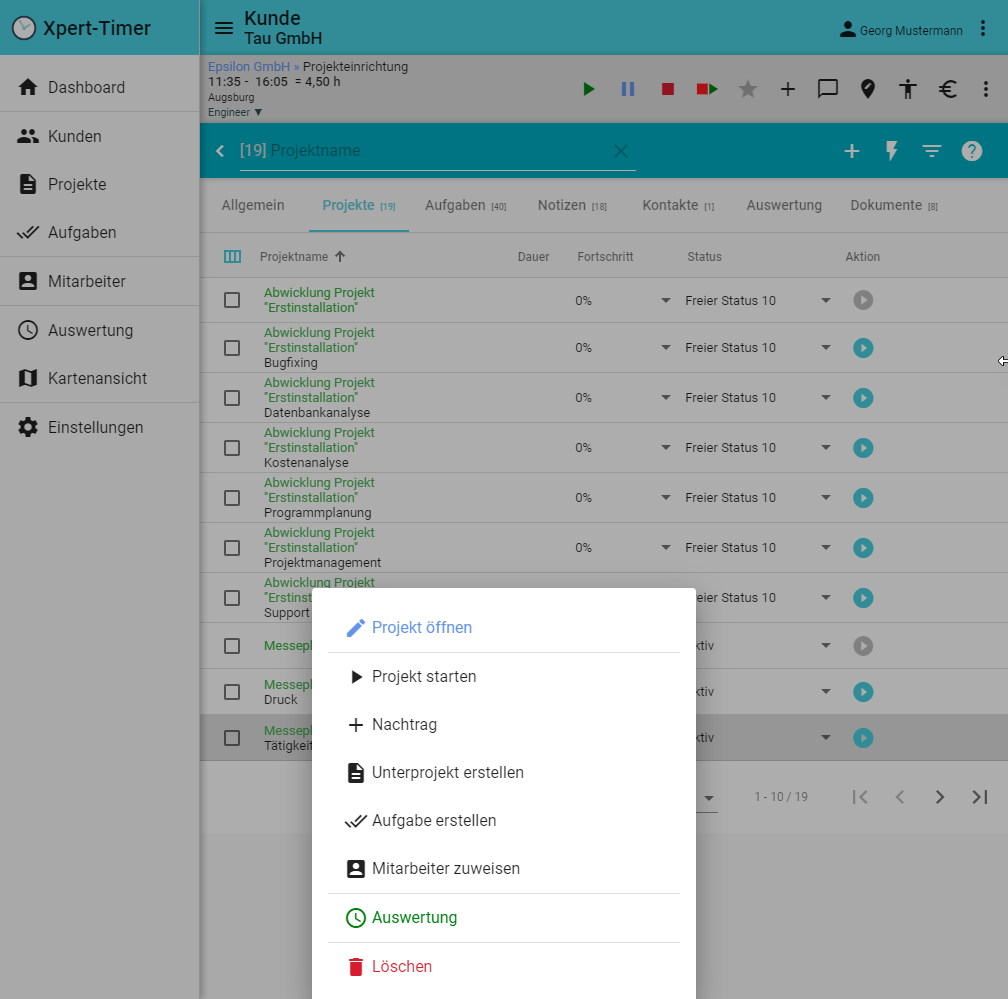Image resolution: width=1008 pixels, height=999 pixels.
Task: Switch to the Aufgaben tab
Action: (x=455, y=205)
